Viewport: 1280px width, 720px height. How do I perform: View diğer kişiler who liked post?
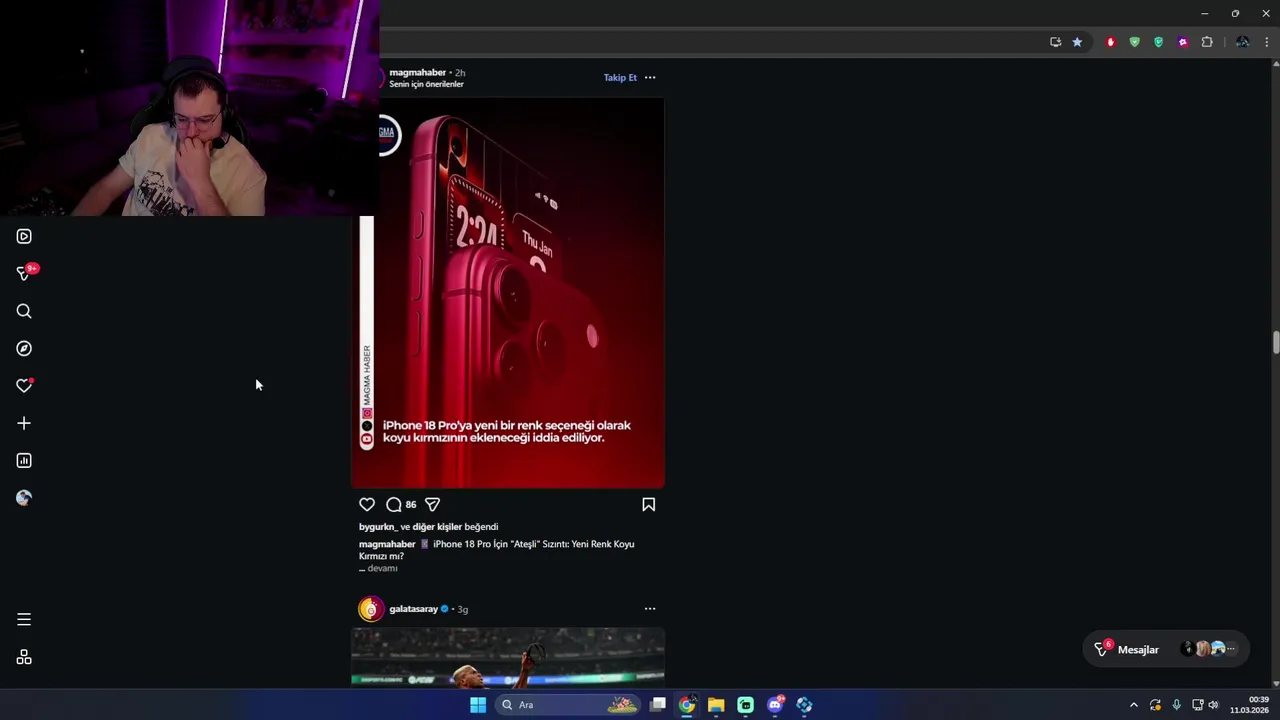[437, 527]
